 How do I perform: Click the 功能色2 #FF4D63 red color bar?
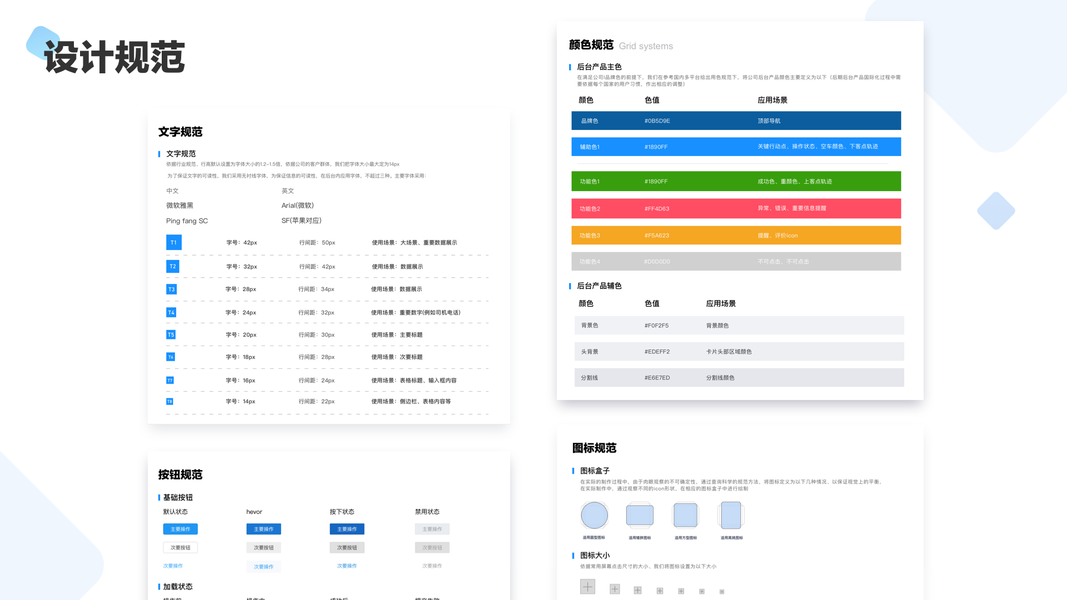click(736, 208)
